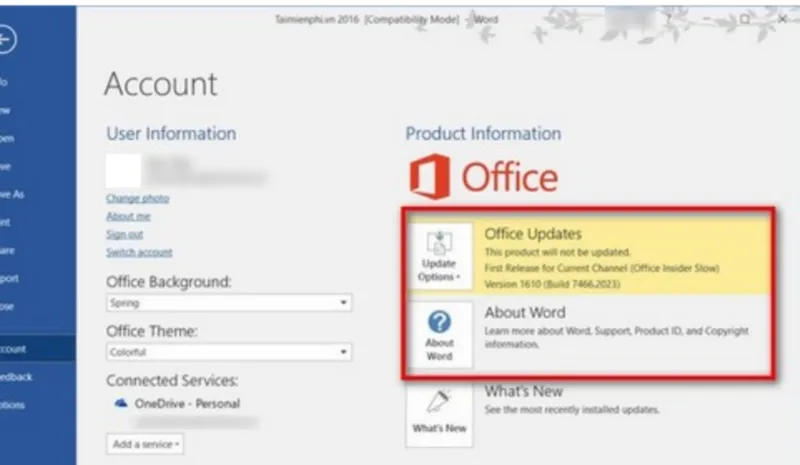The height and width of the screenshot is (465, 800).
Task: Open the About me link
Action: pos(128,216)
